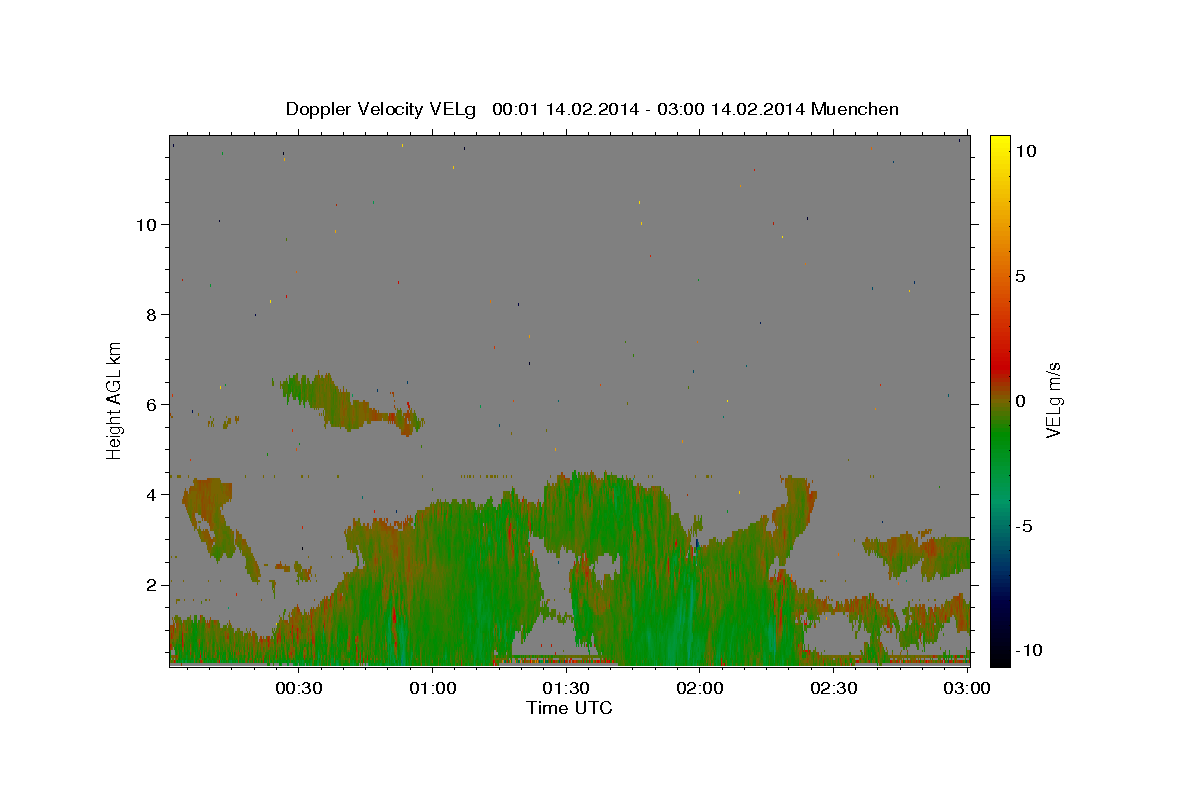This screenshot has height=800, width=1200.
Task: Click the 03:00 time tick label
Action: (967, 688)
